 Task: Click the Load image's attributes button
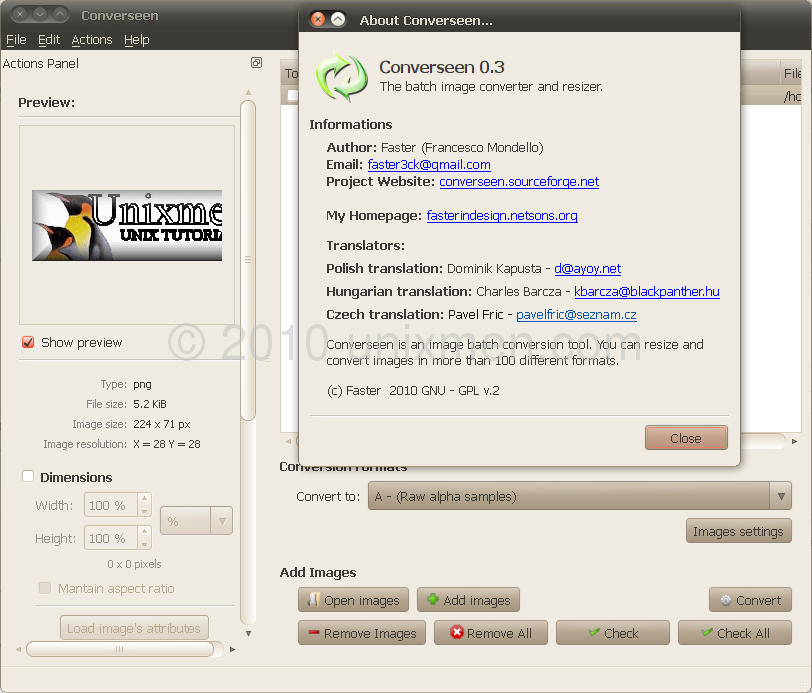134,628
